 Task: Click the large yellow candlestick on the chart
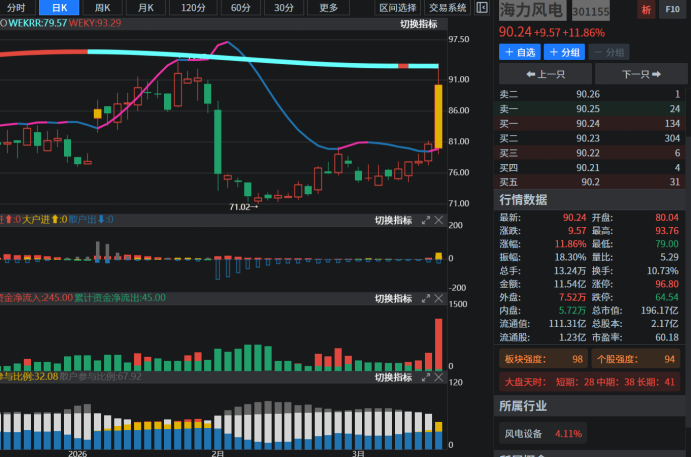click(439, 116)
